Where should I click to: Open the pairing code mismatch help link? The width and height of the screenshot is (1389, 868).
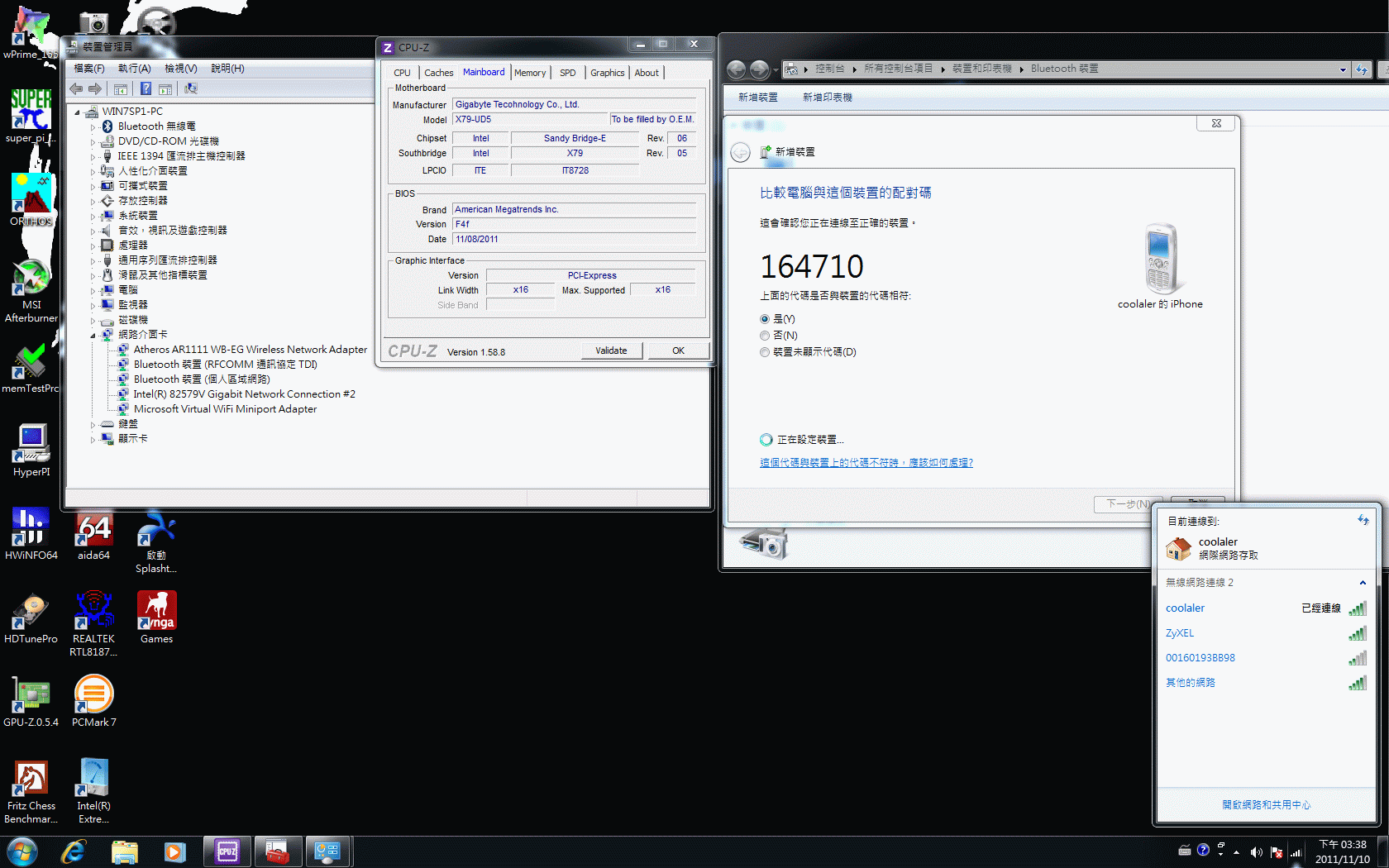click(866, 463)
